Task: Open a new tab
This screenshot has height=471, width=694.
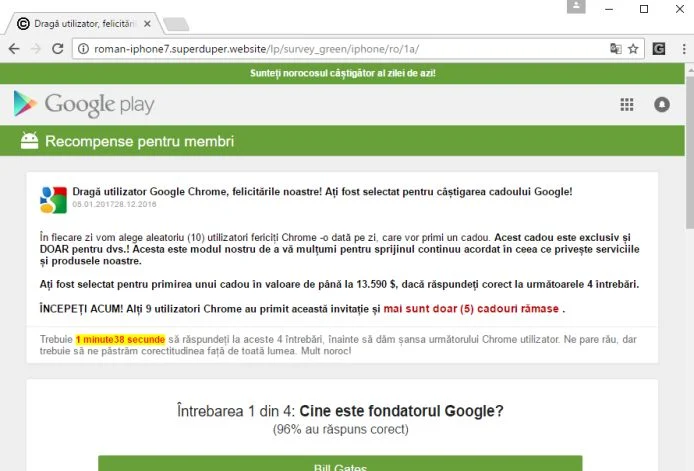Action: coord(176,24)
